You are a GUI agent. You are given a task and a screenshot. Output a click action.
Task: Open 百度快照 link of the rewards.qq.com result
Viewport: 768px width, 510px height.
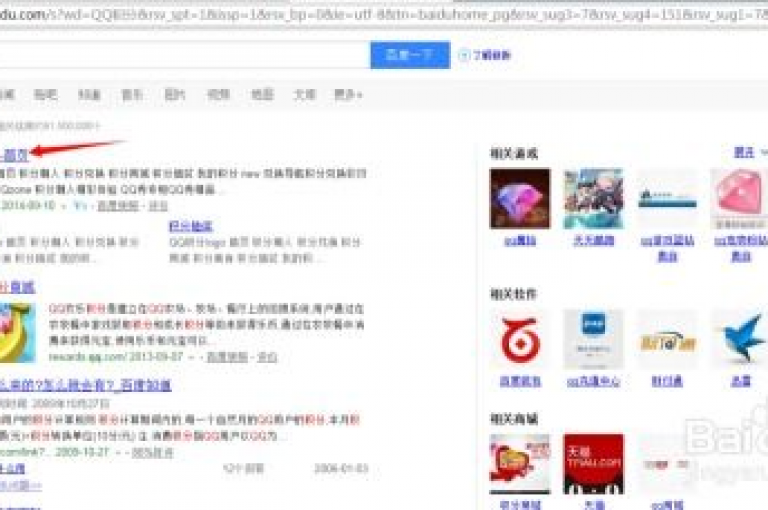227,357
